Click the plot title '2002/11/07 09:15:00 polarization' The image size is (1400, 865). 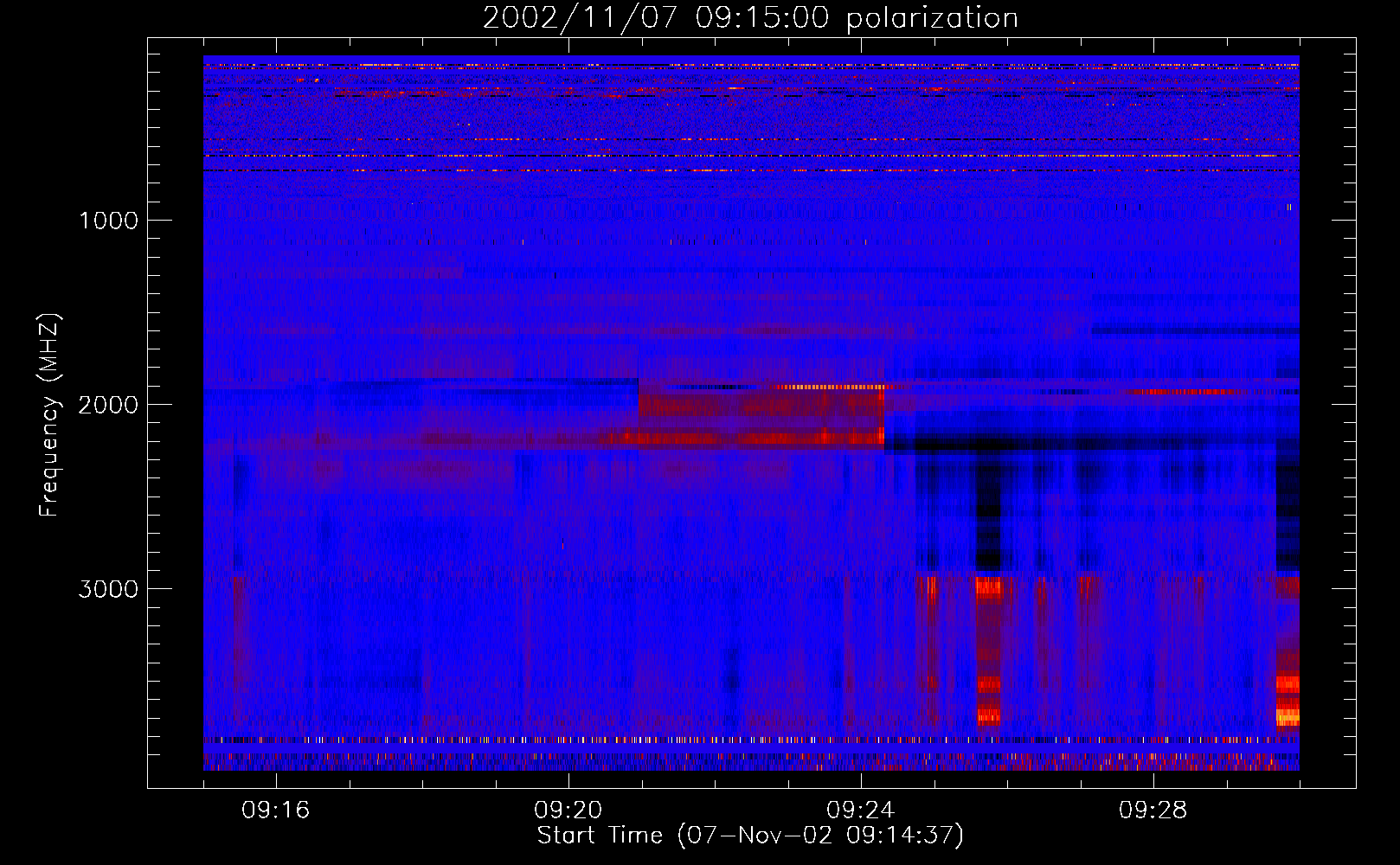pyautogui.click(x=750, y=18)
